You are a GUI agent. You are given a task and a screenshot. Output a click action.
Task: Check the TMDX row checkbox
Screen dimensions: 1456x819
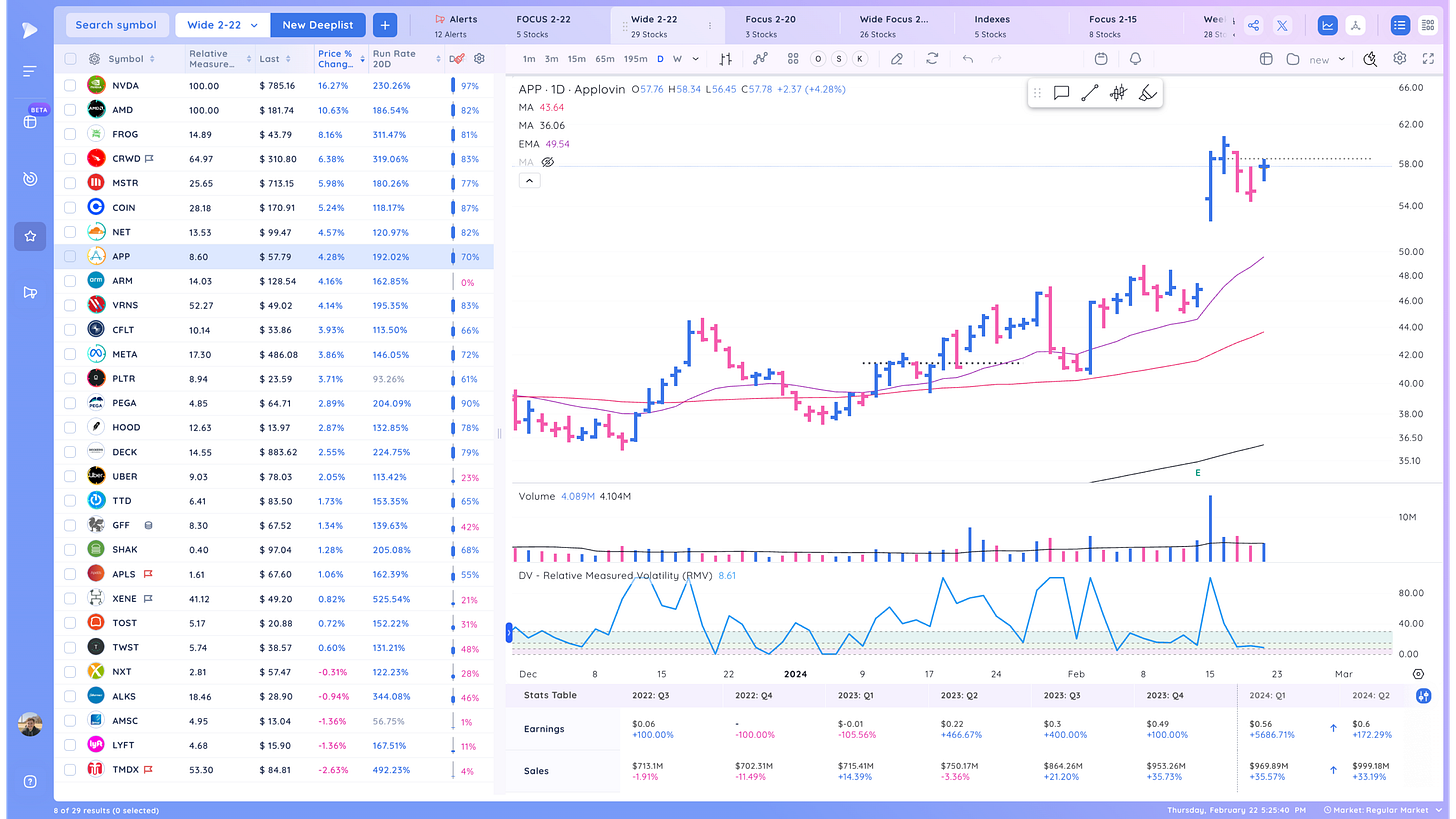pos(70,770)
